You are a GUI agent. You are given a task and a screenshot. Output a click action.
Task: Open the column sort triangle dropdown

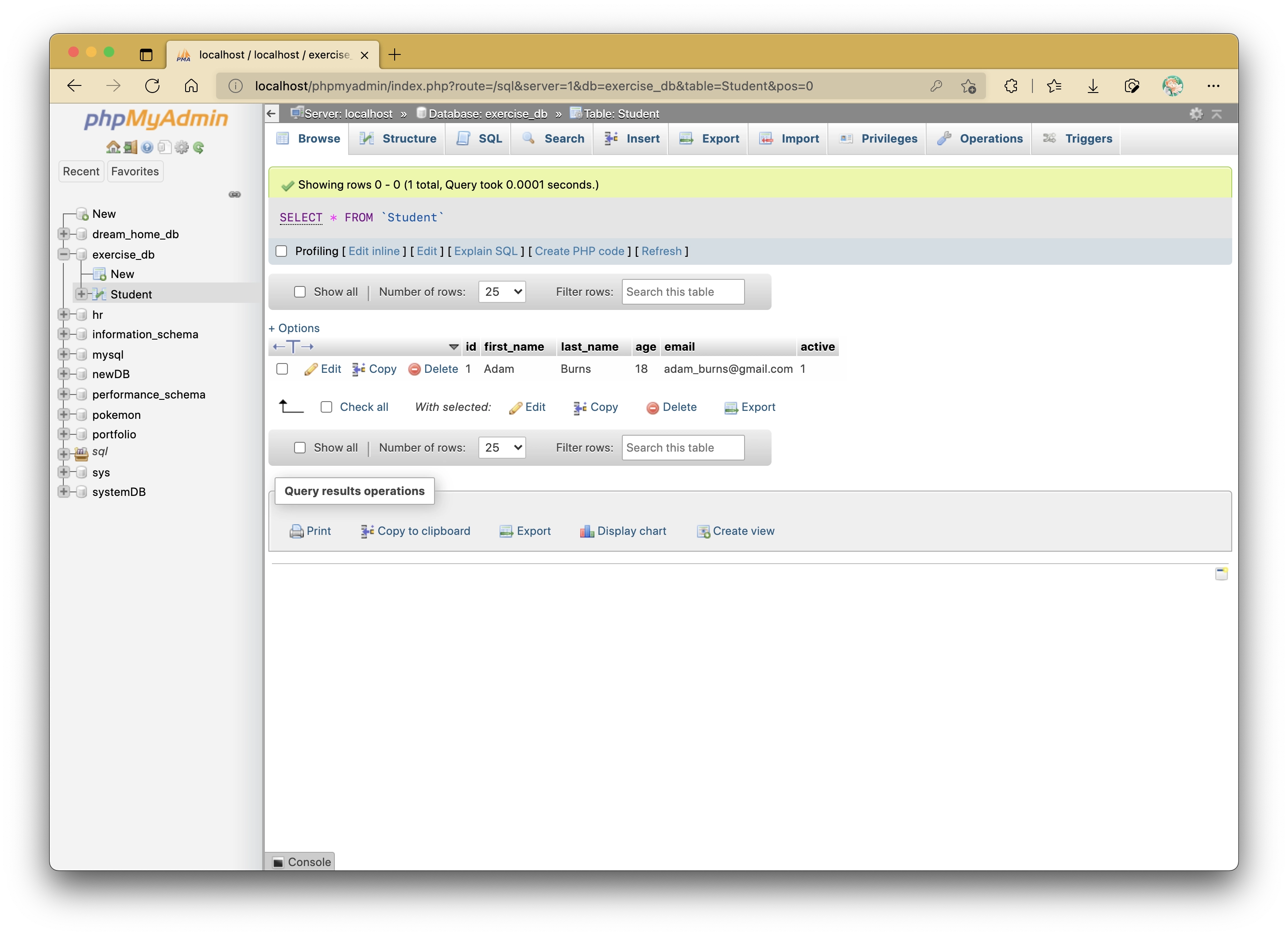pyautogui.click(x=454, y=346)
